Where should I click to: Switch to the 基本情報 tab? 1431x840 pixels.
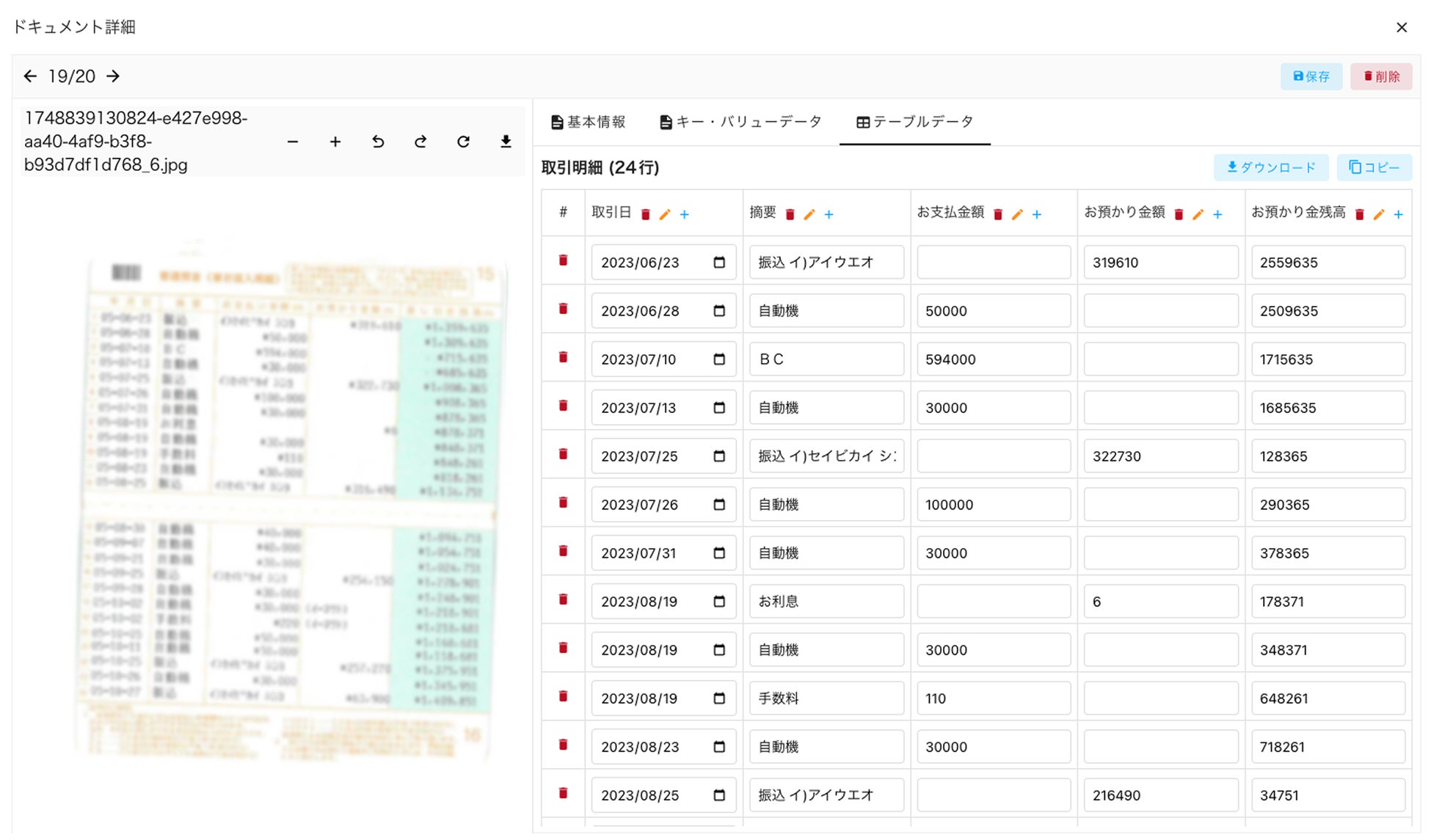tap(589, 122)
